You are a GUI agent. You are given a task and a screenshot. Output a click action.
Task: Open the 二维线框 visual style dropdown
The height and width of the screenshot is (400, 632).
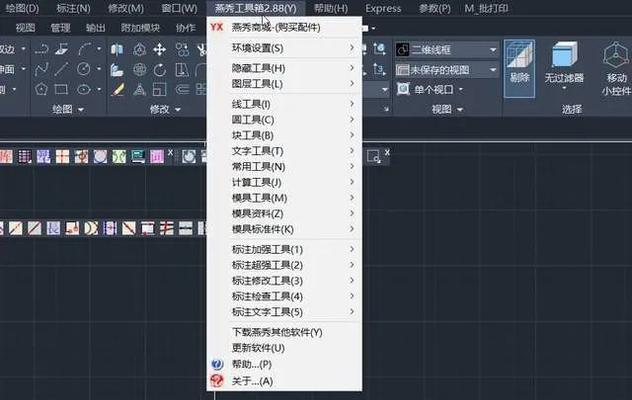447,50
